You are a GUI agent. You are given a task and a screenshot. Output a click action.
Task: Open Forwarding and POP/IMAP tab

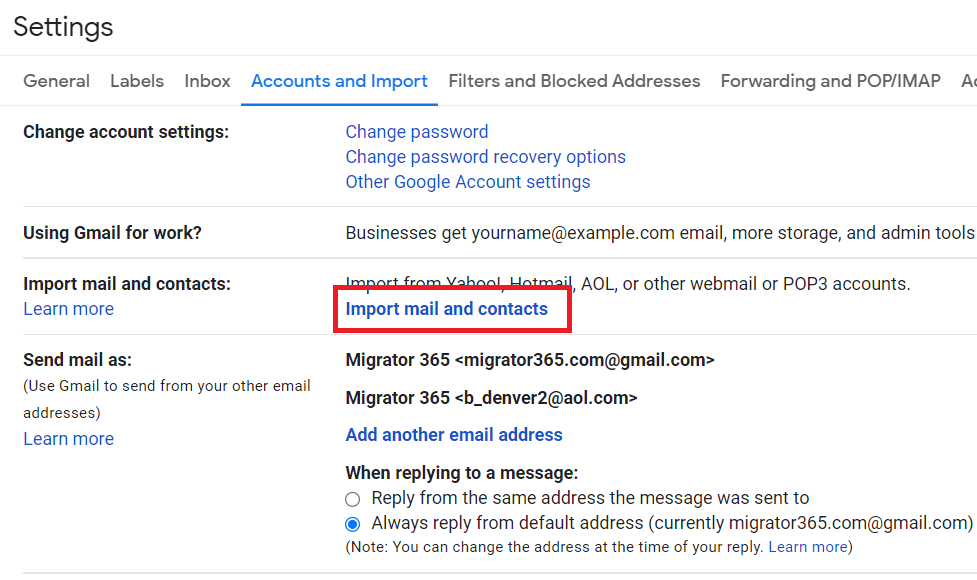click(831, 81)
